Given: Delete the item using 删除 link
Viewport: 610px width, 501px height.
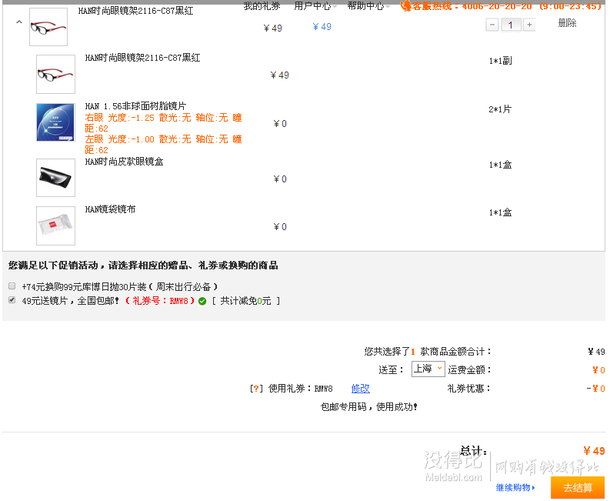Looking at the screenshot, I should click(x=567, y=23).
